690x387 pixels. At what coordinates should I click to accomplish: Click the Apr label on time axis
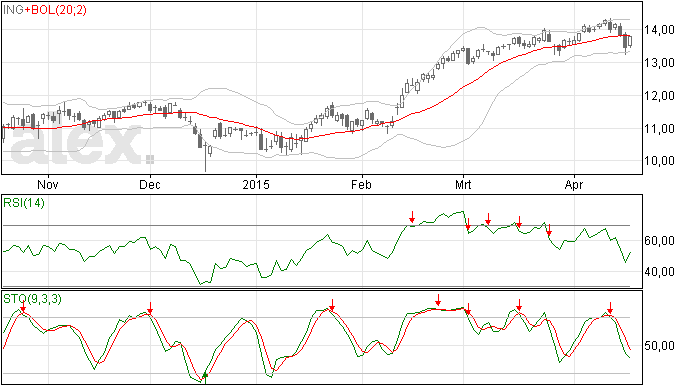pos(574,184)
